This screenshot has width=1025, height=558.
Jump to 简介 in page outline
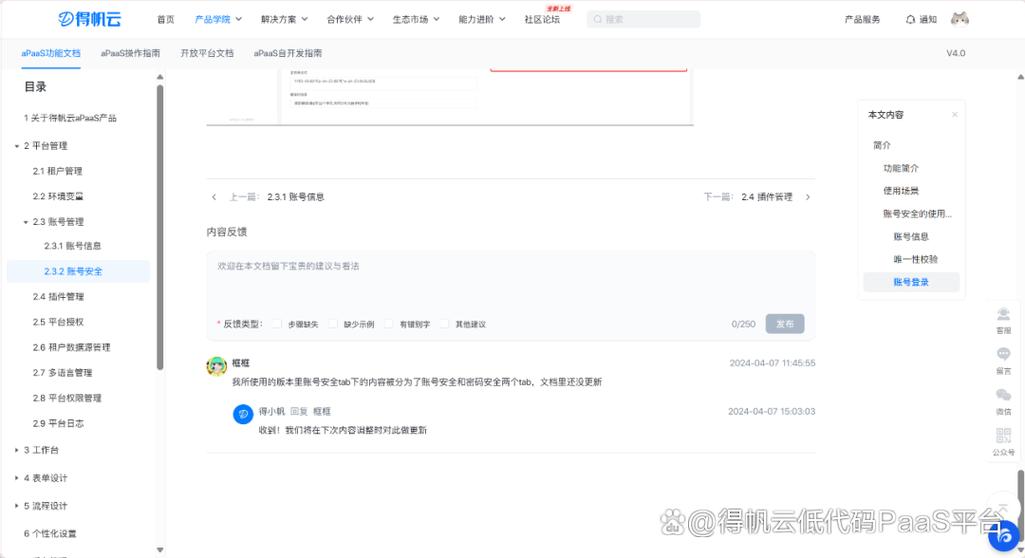pyautogui.click(x=882, y=145)
